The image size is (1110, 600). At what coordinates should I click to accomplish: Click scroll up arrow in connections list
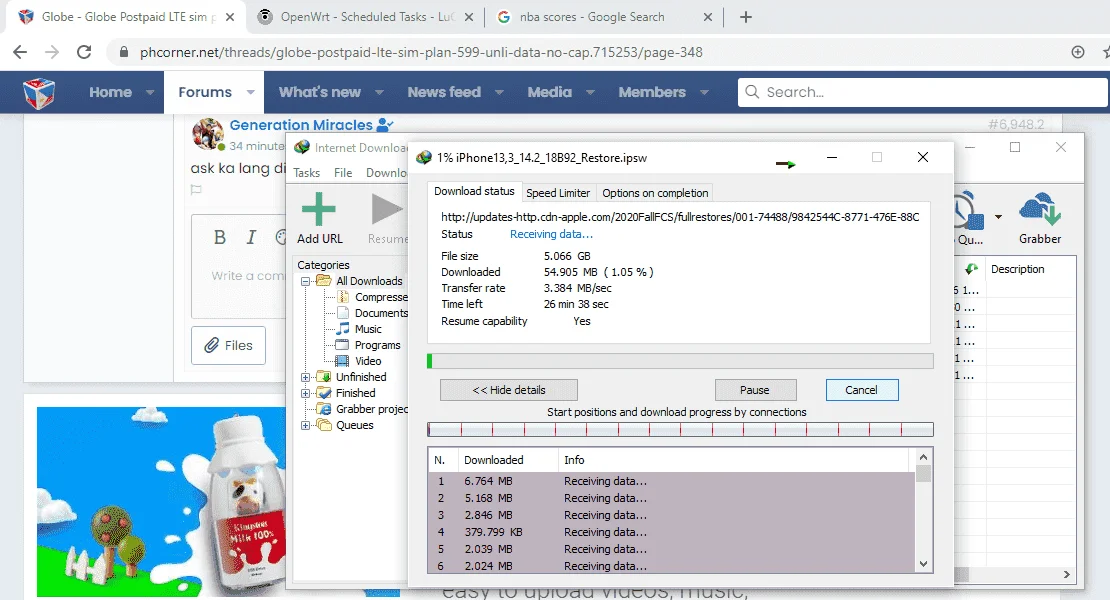click(923, 458)
